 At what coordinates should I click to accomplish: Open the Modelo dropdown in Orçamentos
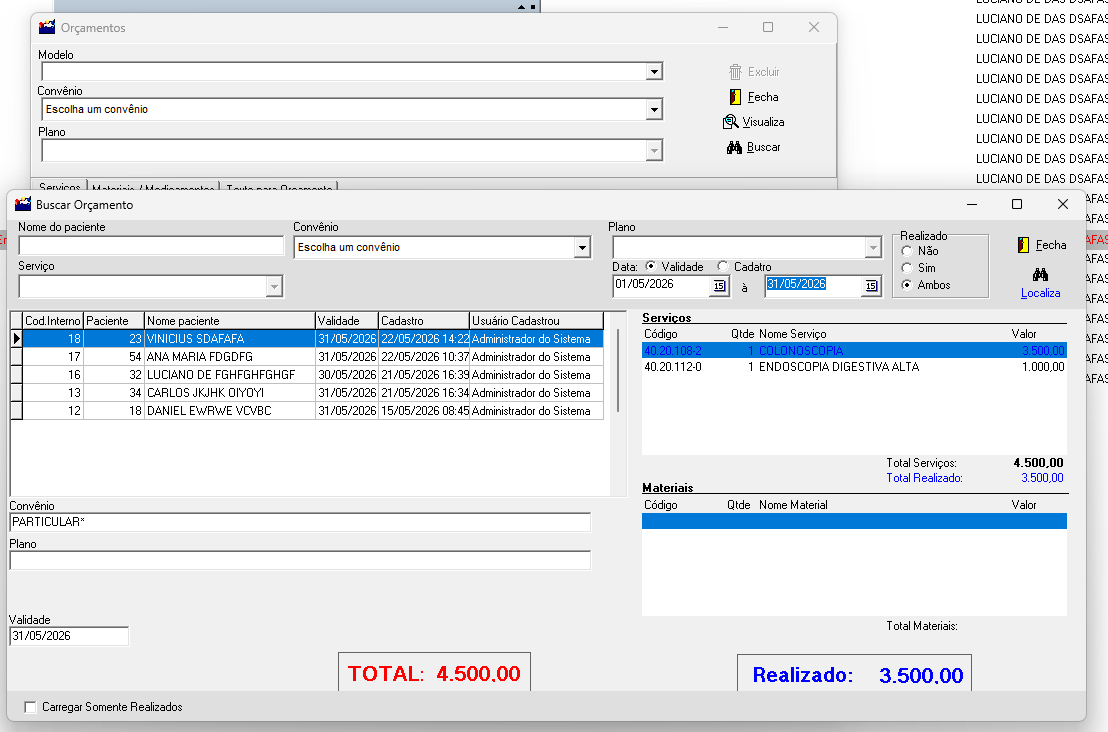[x=654, y=71]
